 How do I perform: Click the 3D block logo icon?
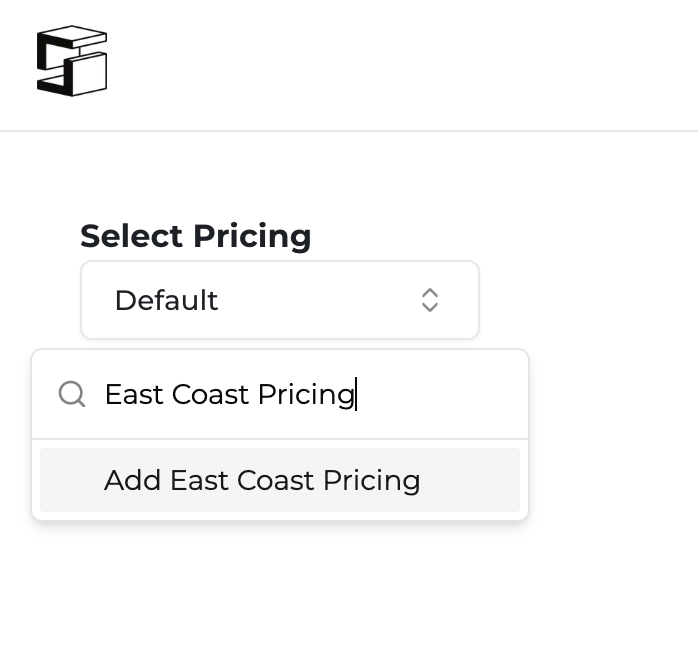(x=71, y=62)
